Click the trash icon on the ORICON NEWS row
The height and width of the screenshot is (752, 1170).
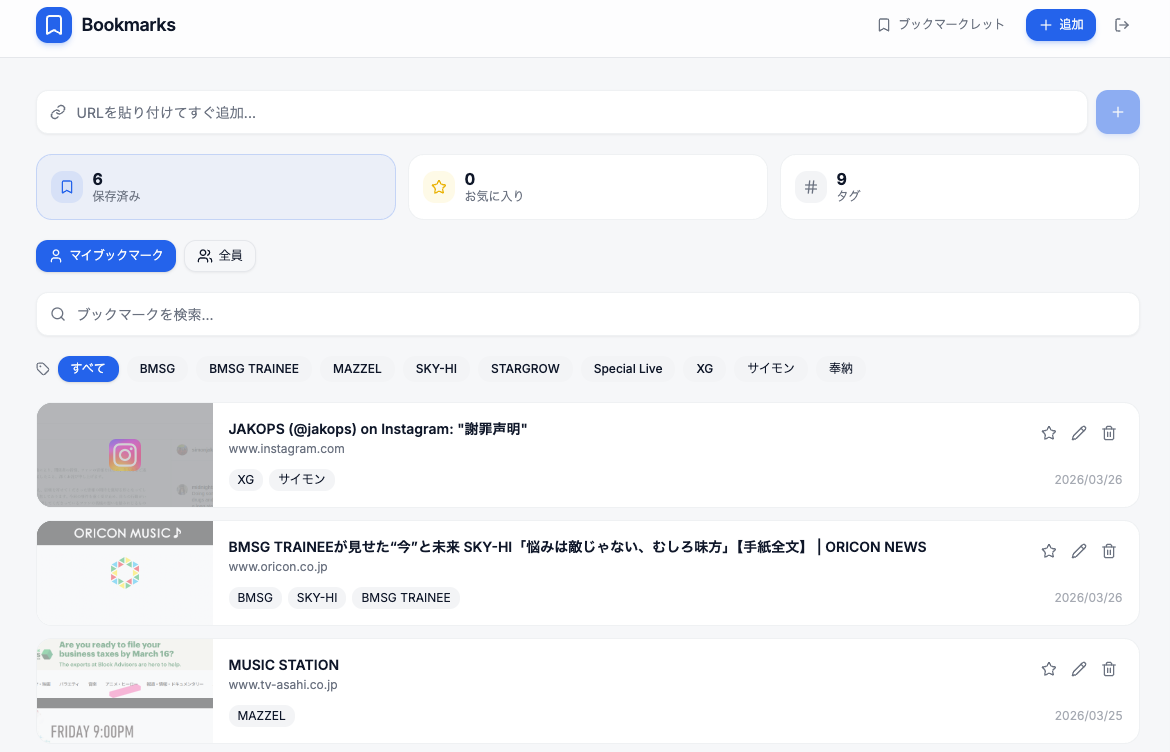click(x=1109, y=551)
